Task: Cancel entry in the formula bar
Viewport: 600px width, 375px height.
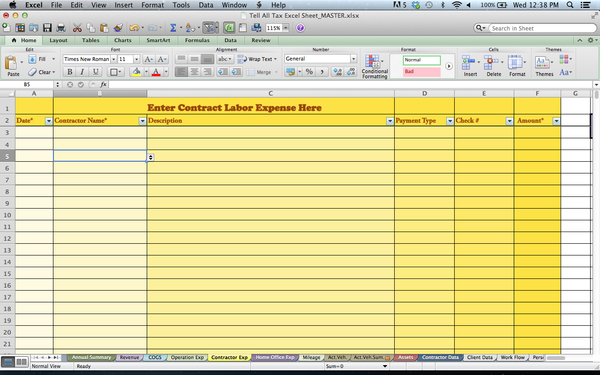Action: tap(70, 85)
